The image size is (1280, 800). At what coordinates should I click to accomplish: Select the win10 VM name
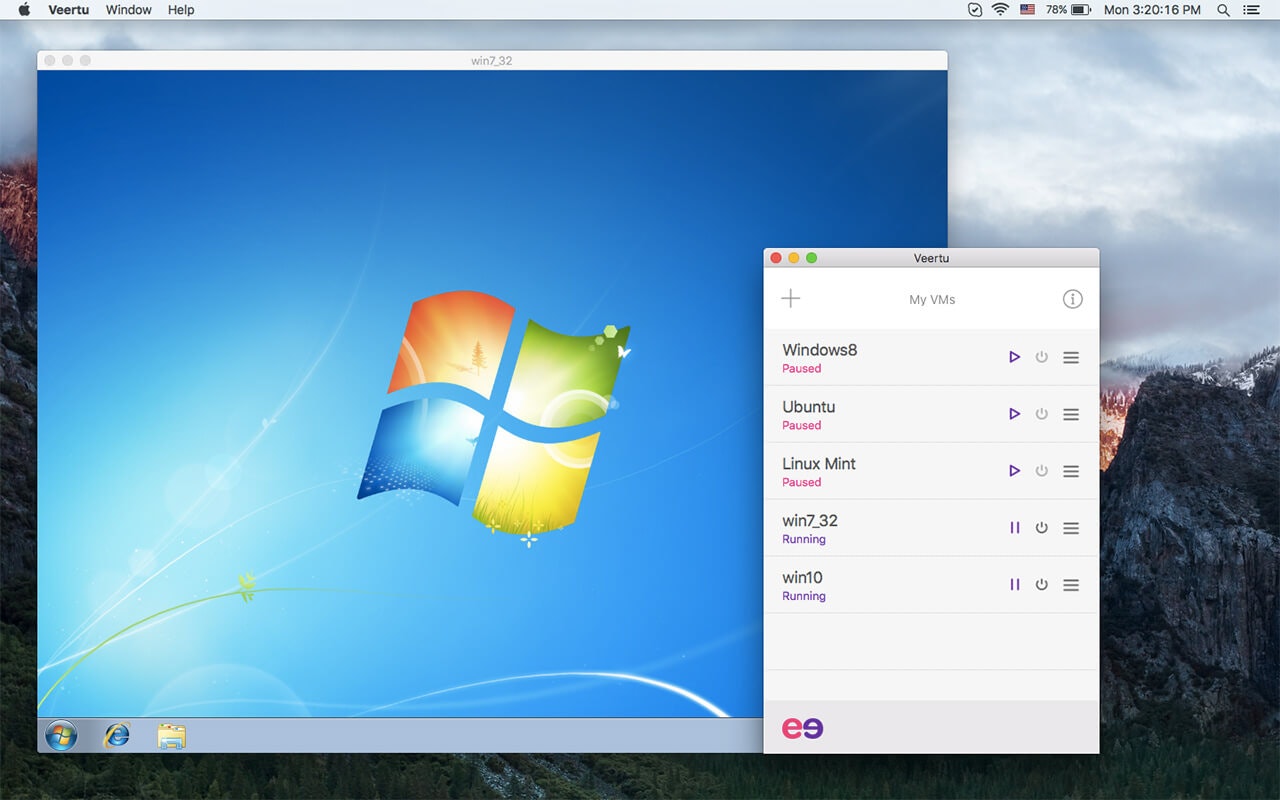pos(802,578)
